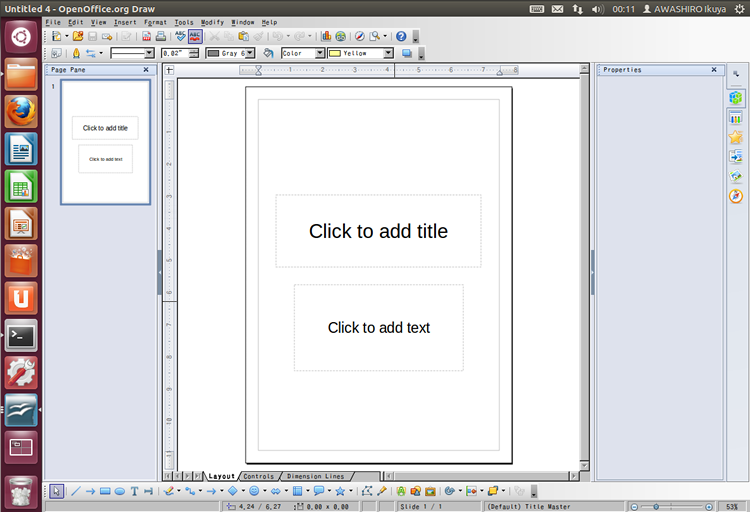Viewport: 750px width, 512px height.
Task: Select the Rectangle tool
Action: click(x=105, y=491)
